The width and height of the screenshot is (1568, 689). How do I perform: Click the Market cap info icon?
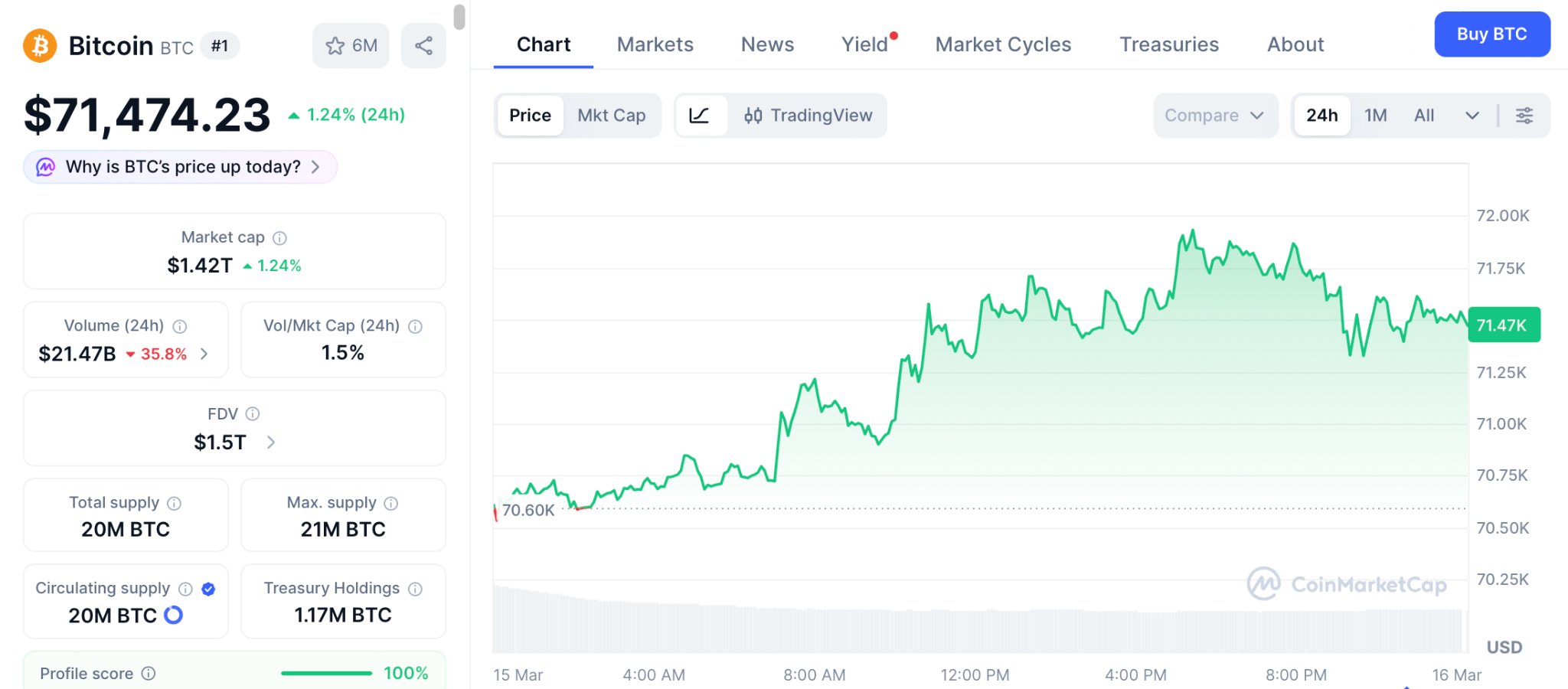280,238
